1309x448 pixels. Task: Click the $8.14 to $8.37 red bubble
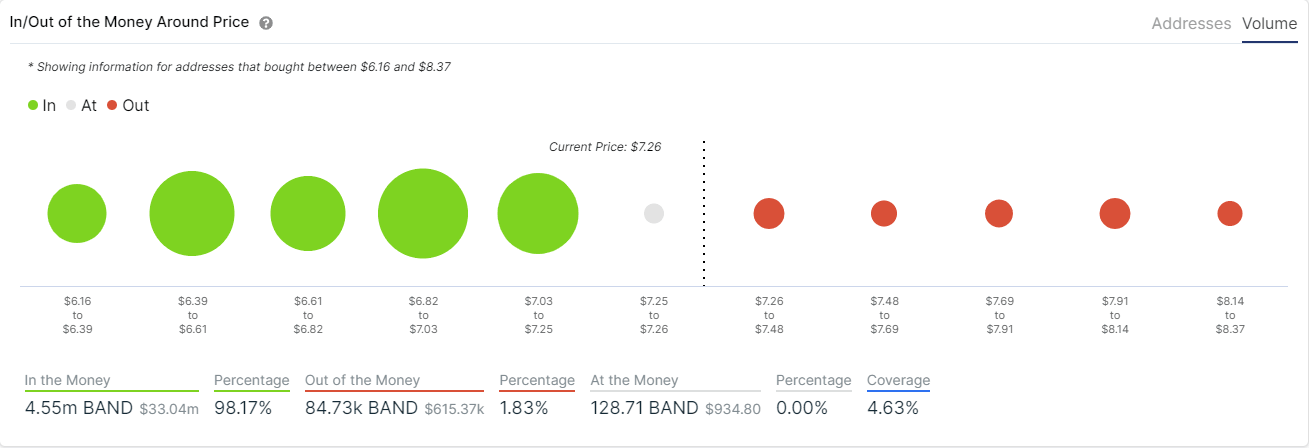click(x=1230, y=214)
